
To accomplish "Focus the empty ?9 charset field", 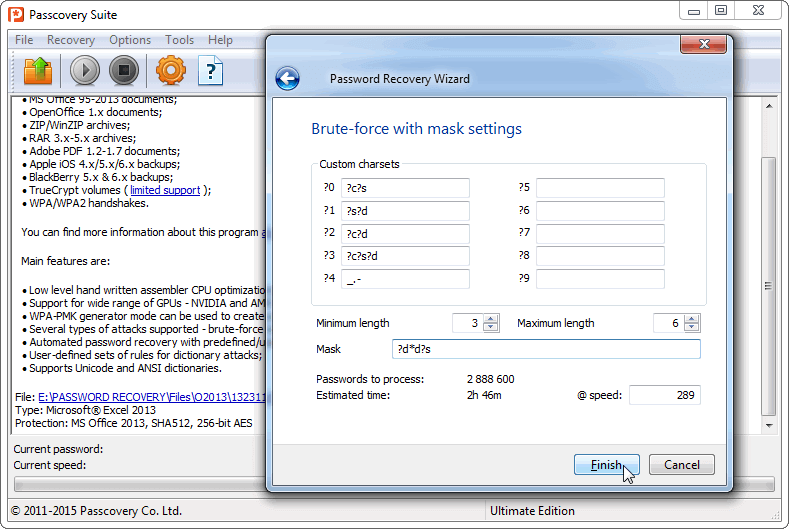I will [600, 279].
